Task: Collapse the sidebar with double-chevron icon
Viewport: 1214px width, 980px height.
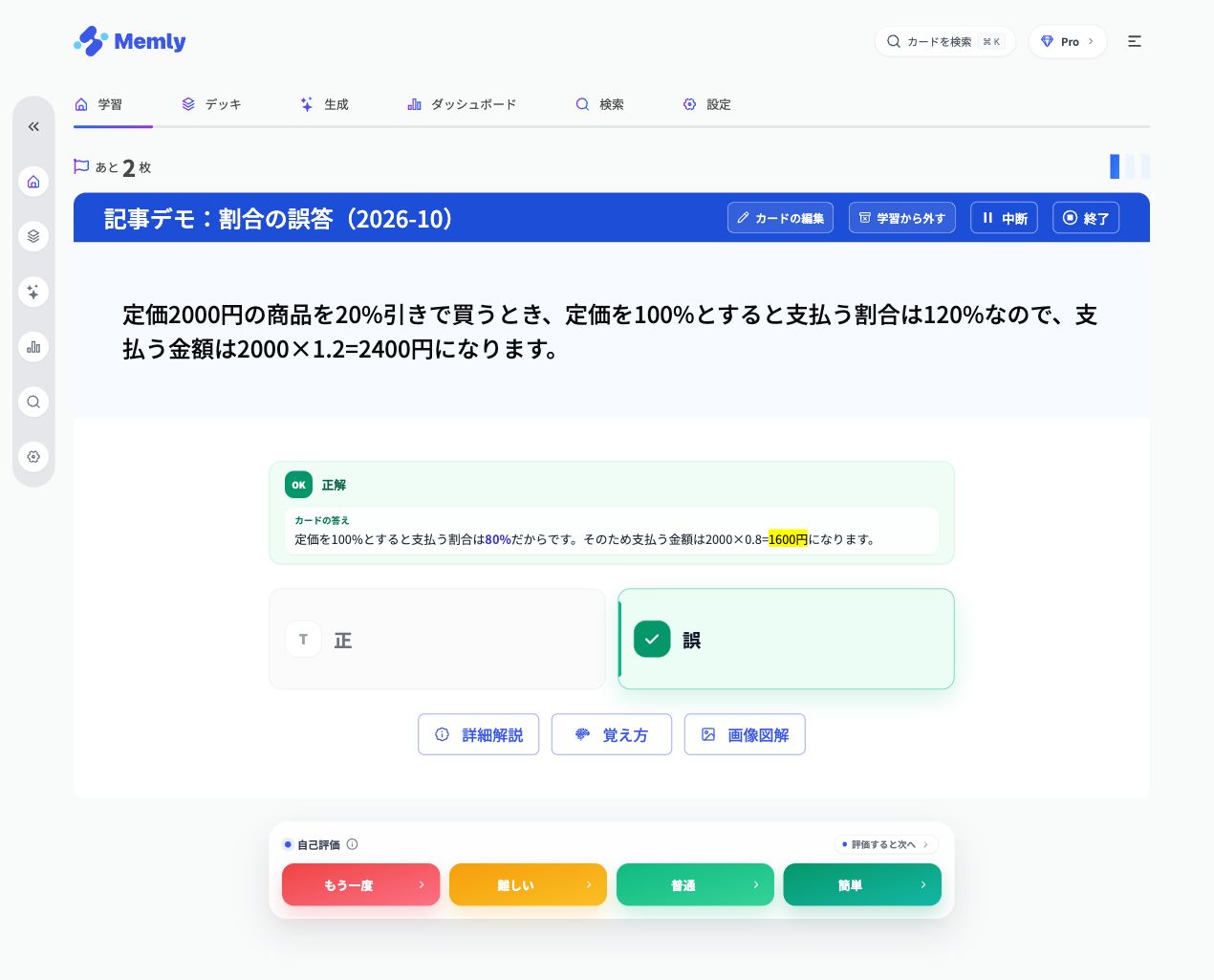Action: coord(33,126)
